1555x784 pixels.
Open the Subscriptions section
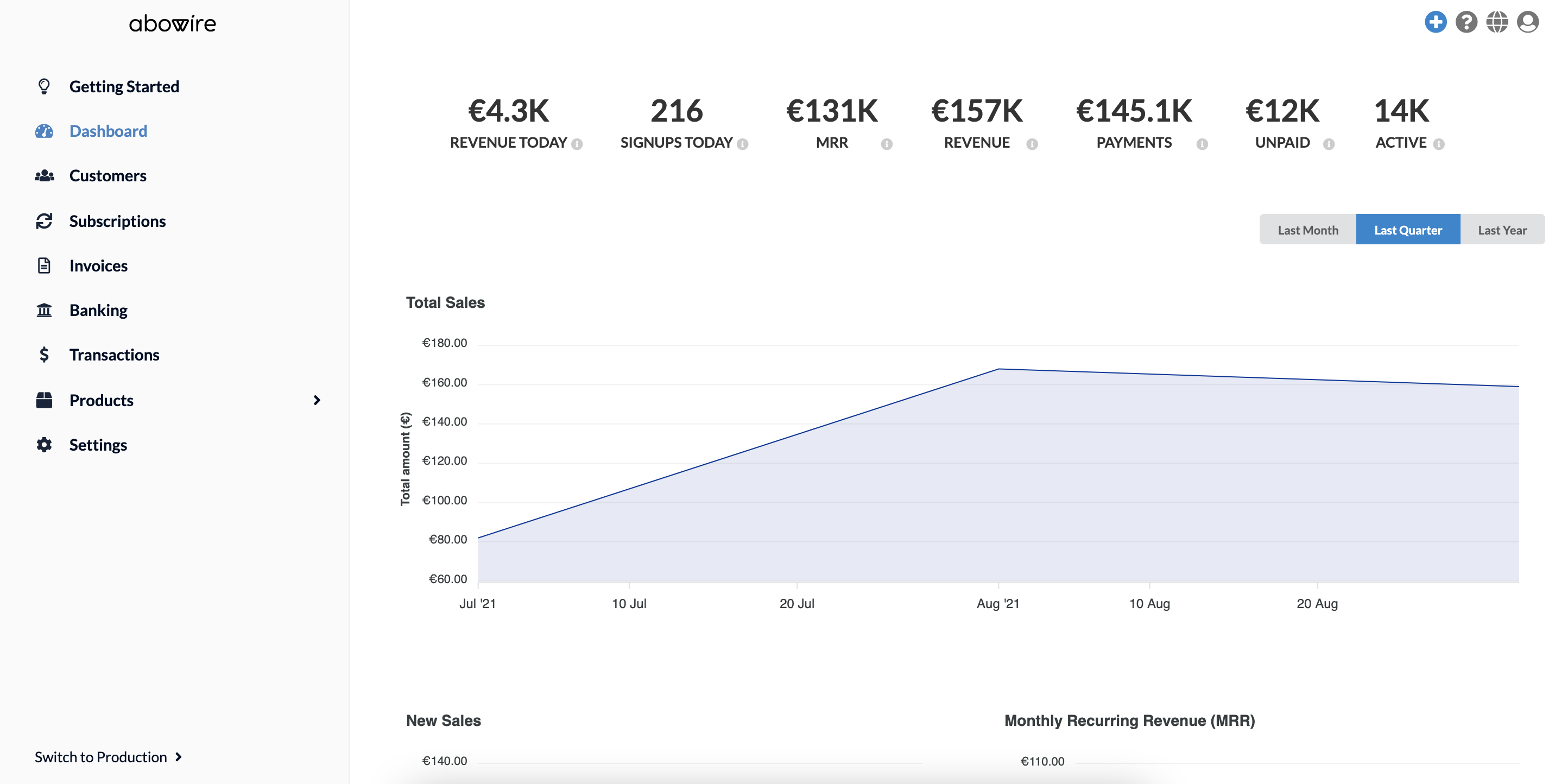(117, 221)
